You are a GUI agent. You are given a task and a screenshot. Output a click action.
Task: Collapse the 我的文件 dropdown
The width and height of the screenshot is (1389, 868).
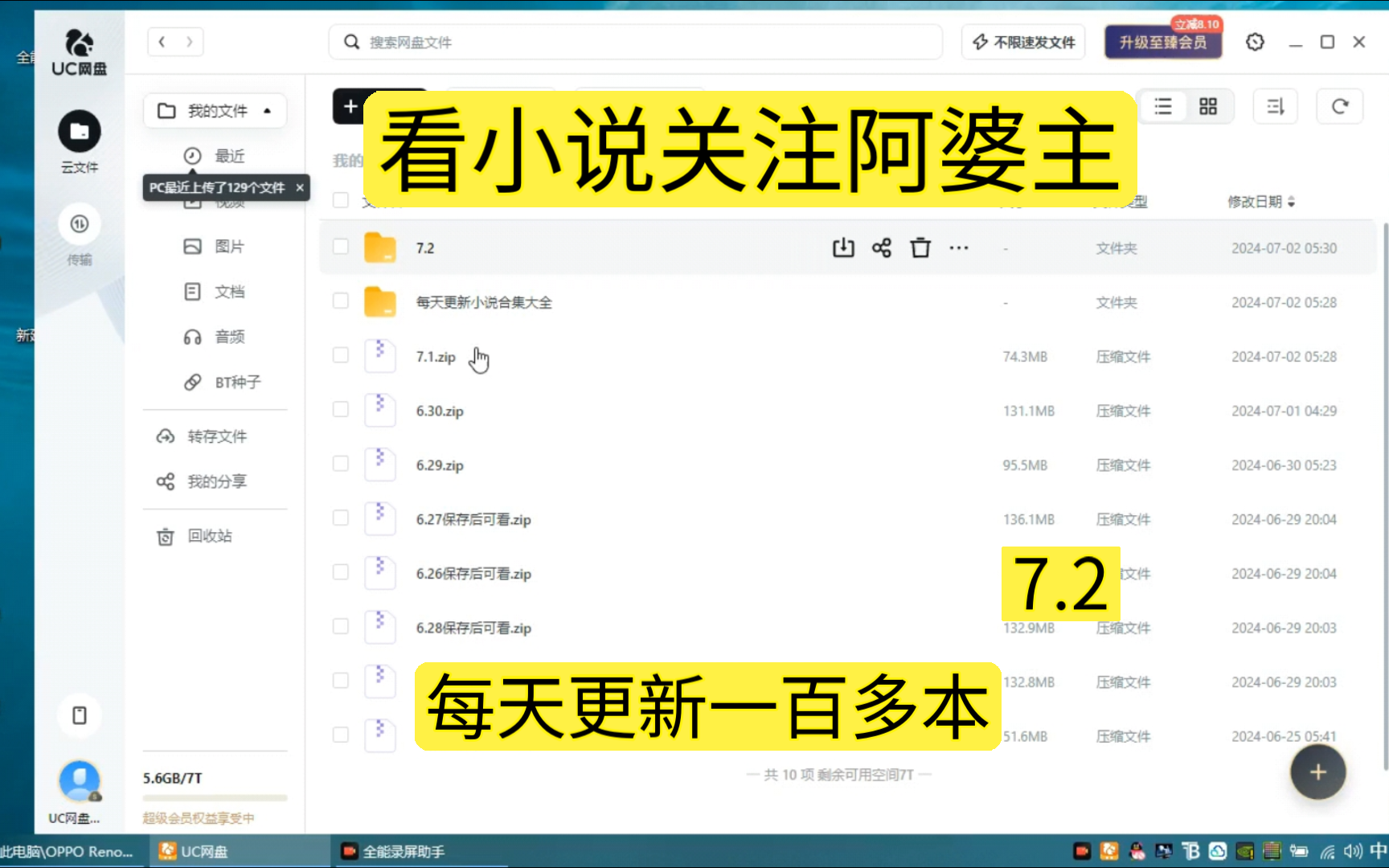268,111
